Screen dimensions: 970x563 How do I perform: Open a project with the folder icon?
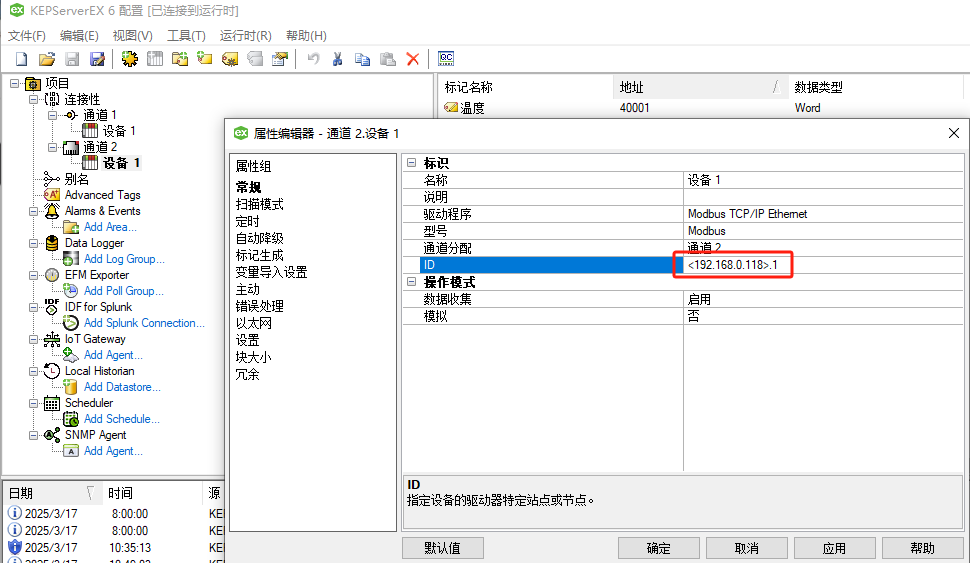coord(46,59)
